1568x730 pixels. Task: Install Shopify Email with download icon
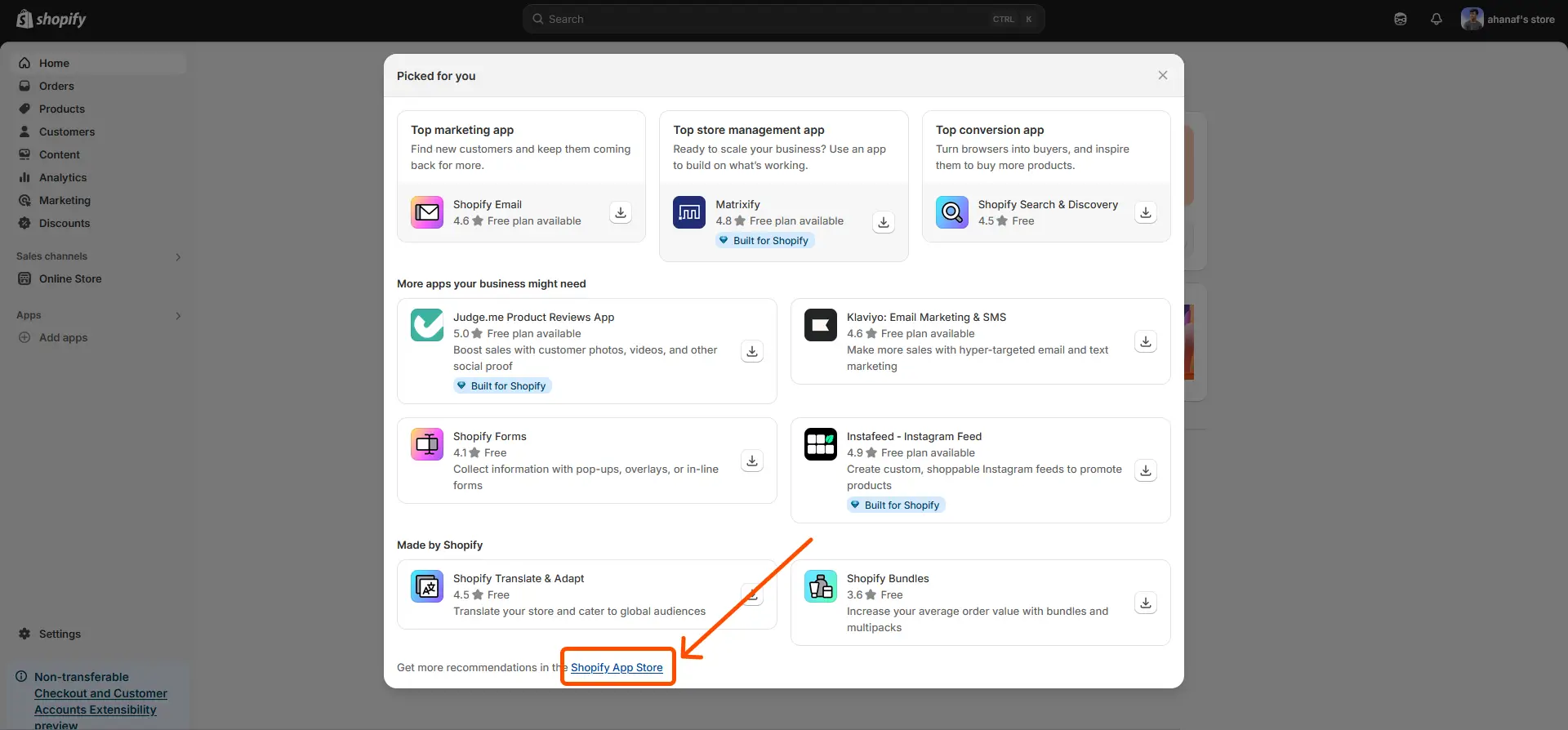click(x=621, y=212)
